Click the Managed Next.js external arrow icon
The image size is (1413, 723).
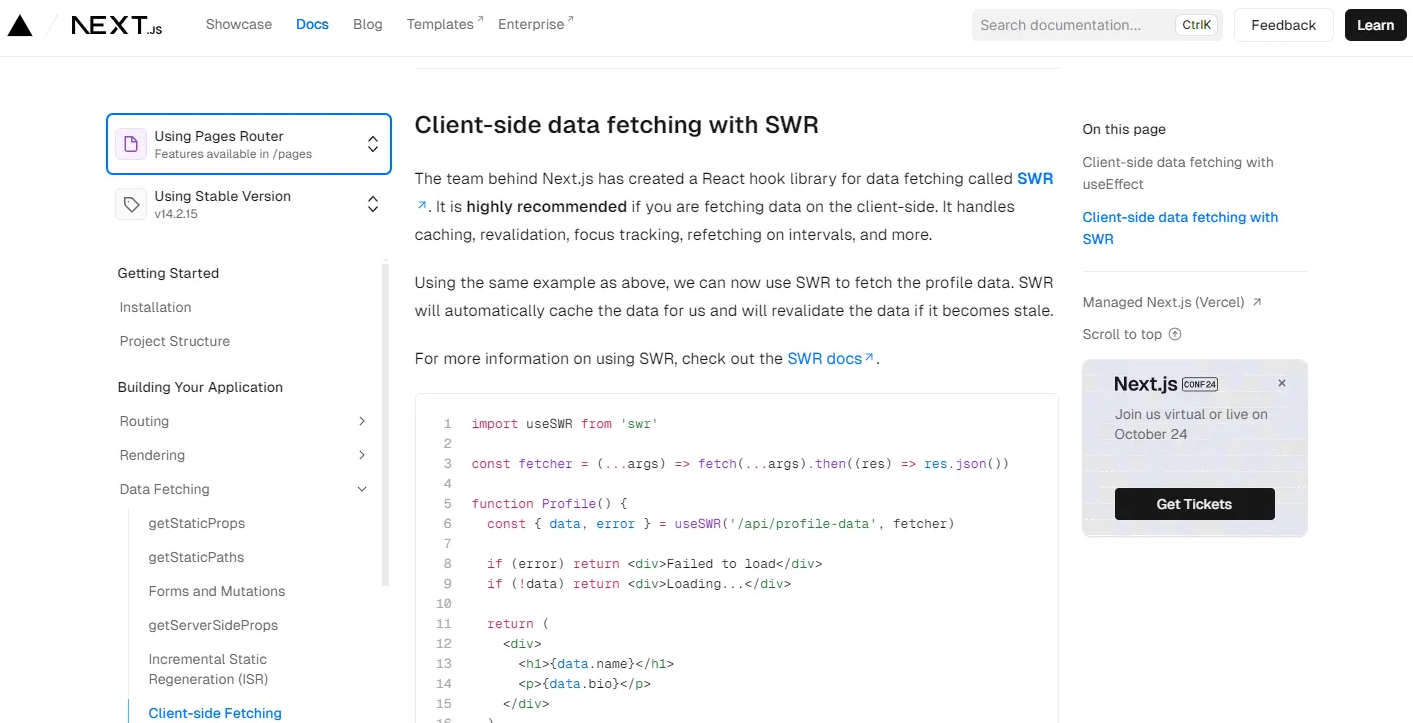click(1257, 302)
